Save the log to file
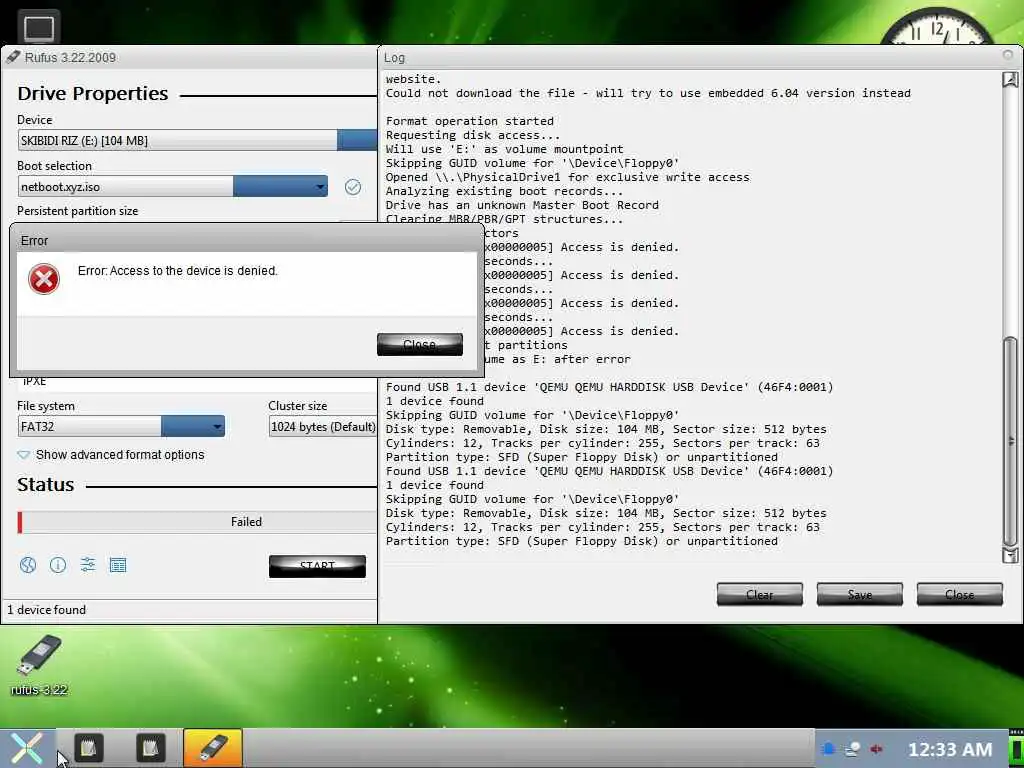The width and height of the screenshot is (1024, 768). tap(859, 594)
